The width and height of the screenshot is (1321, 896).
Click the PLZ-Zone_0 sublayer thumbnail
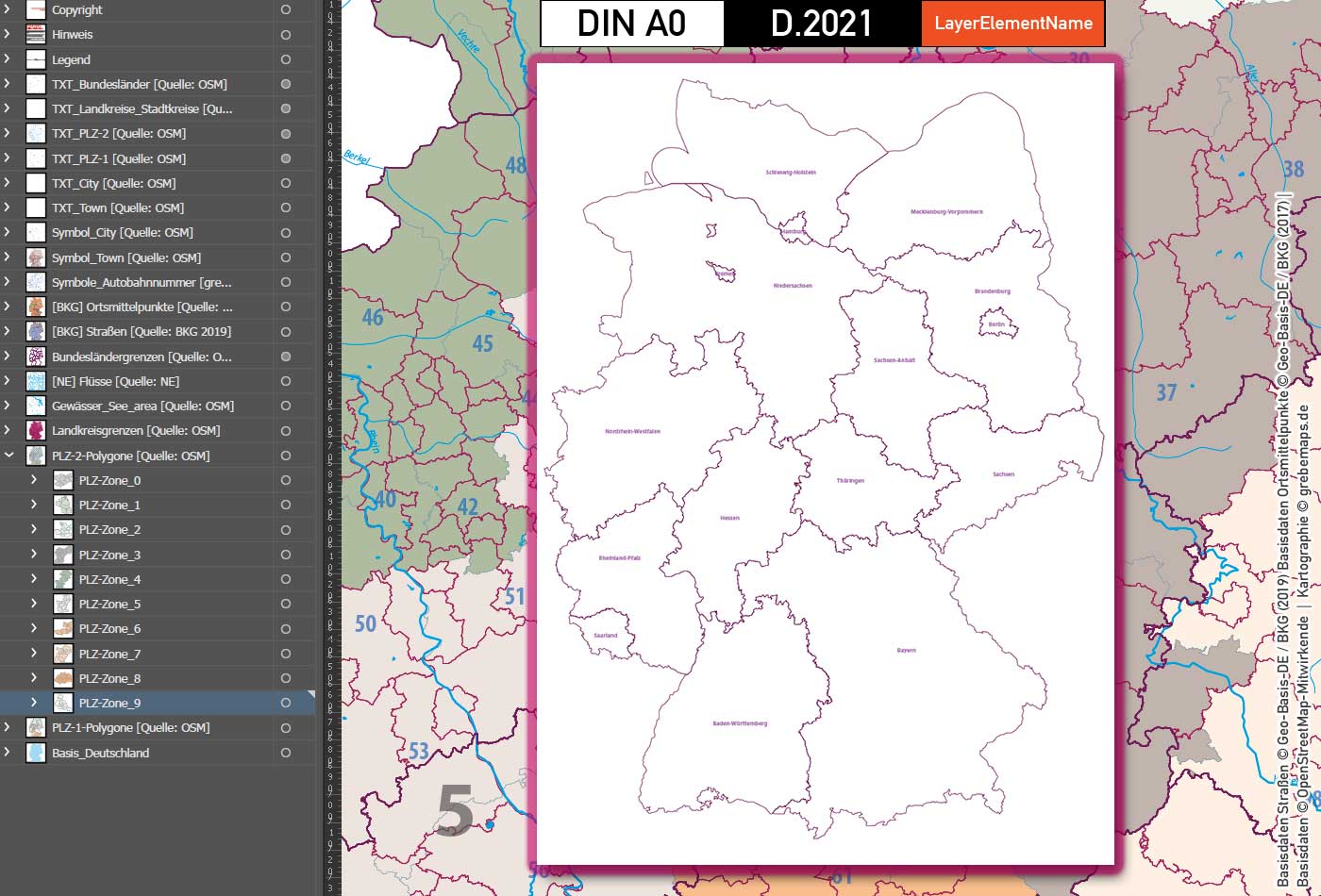click(62, 479)
